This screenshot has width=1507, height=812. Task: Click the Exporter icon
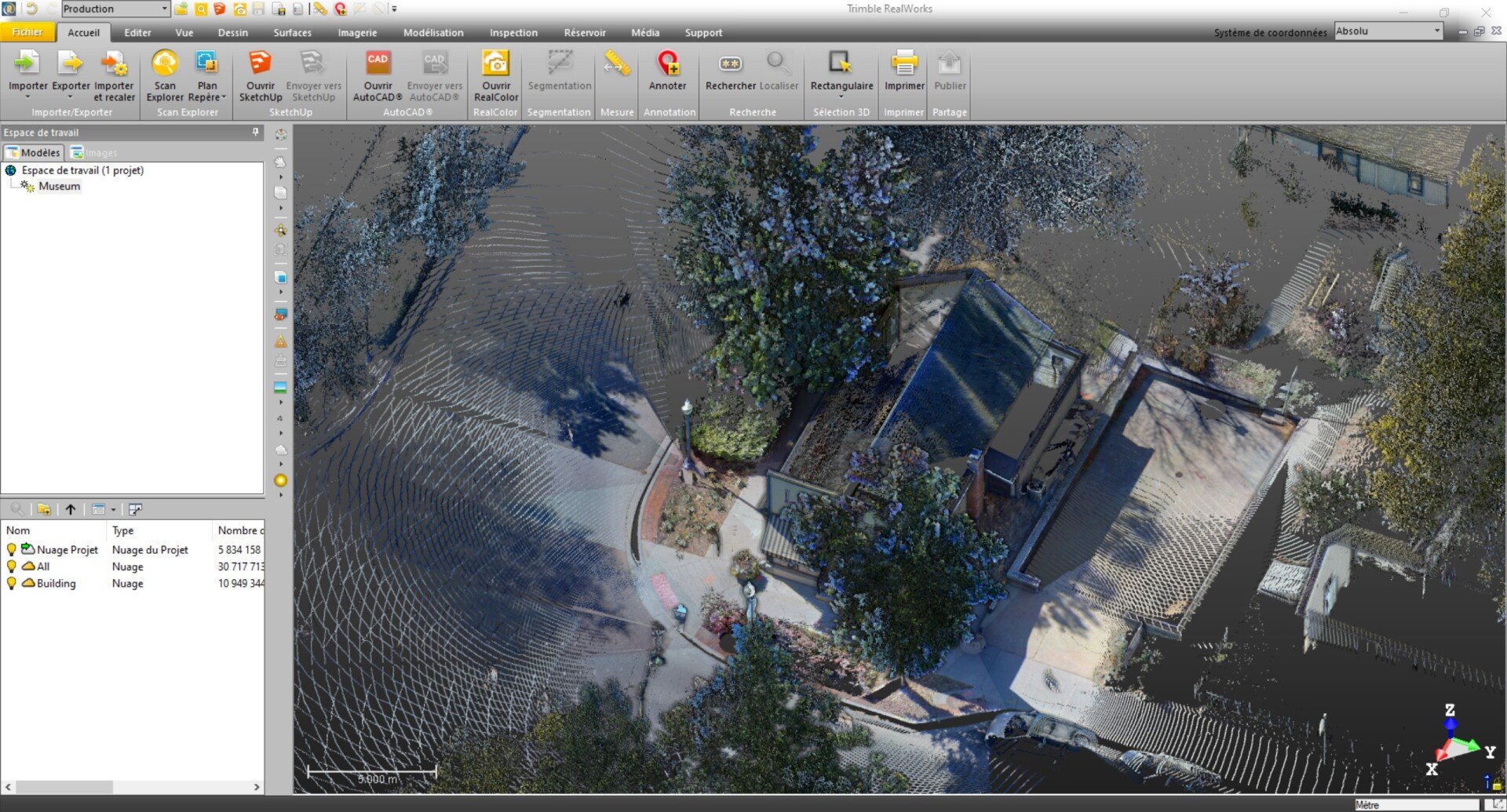[x=71, y=64]
